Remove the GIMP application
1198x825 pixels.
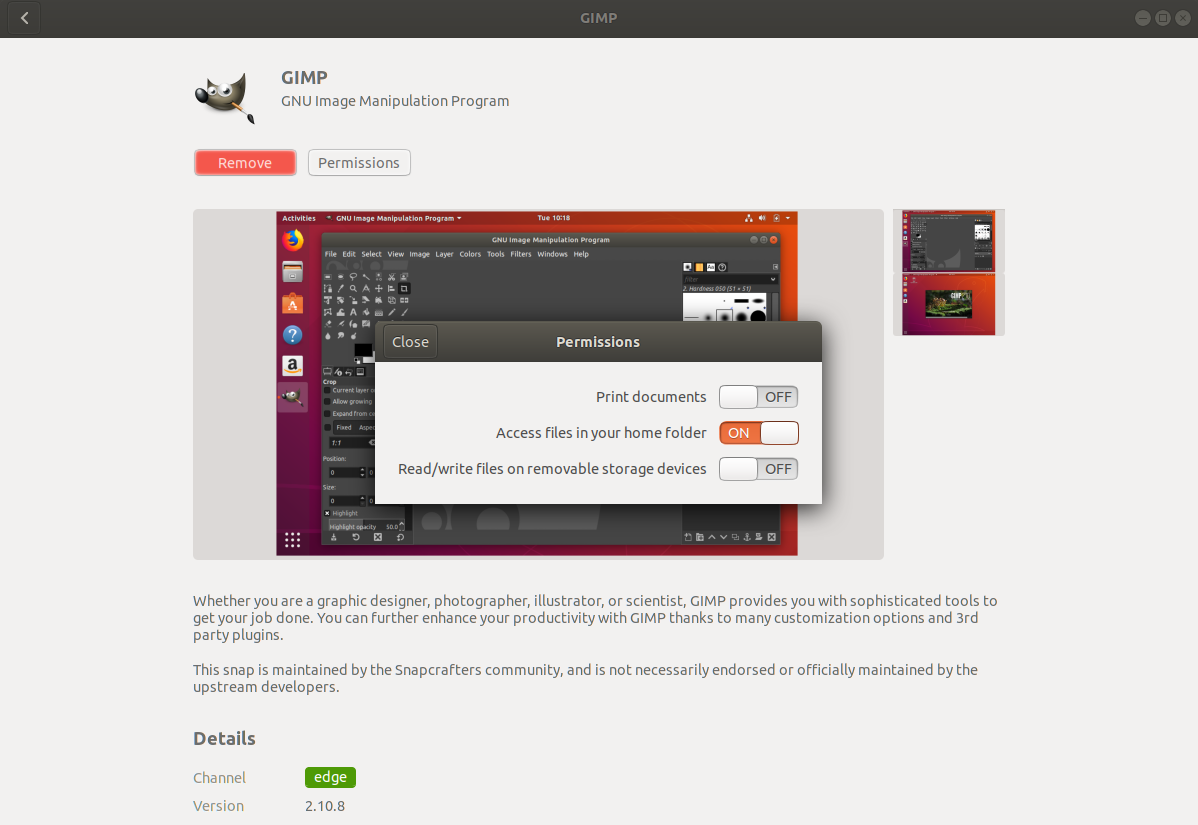click(x=245, y=163)
